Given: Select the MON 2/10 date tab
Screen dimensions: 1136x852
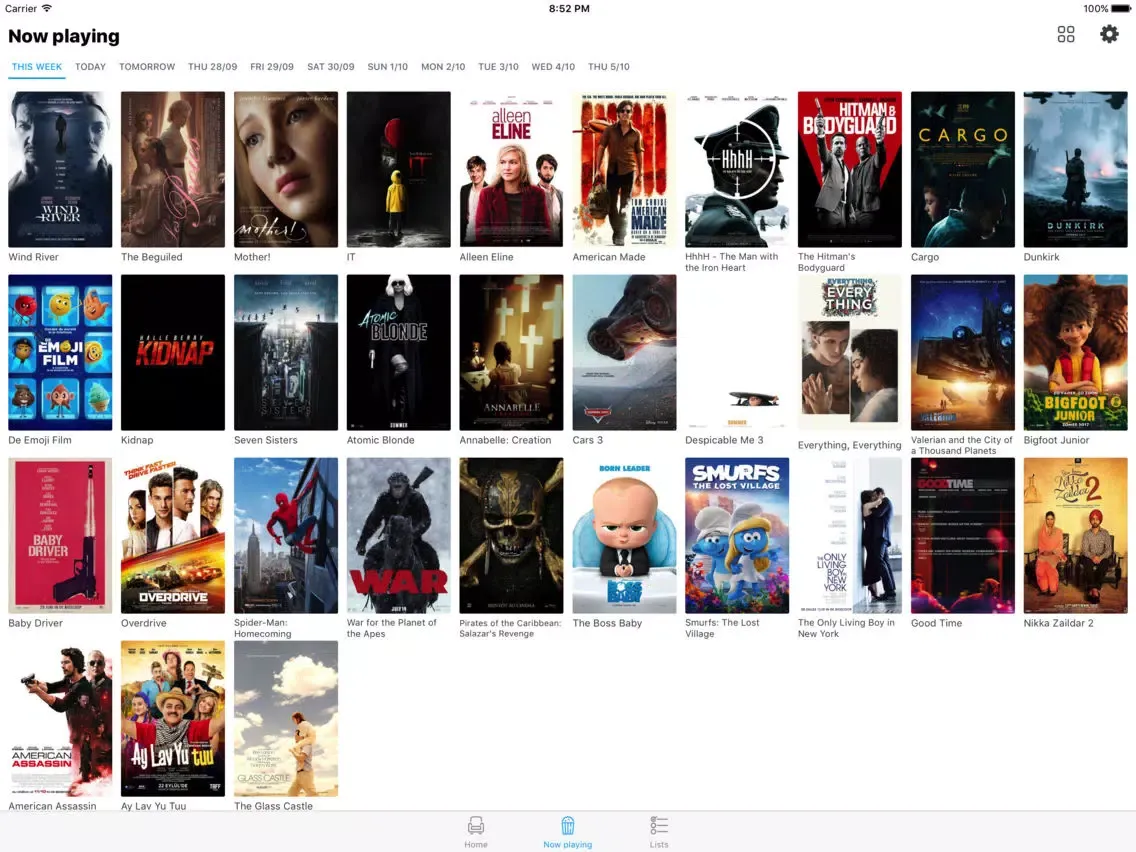Looking at the screenshot, I should pos(443,67).
